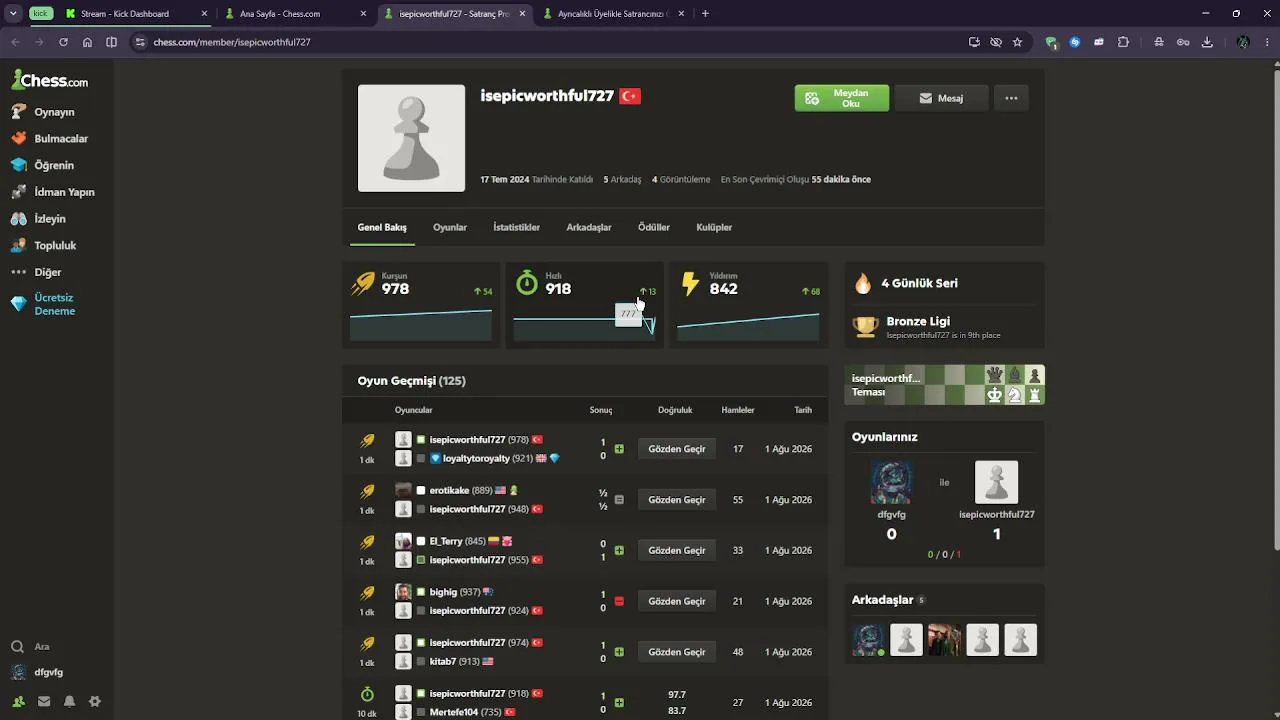
Task: Open result icon for El_Terry game
Action: point(619,550)
